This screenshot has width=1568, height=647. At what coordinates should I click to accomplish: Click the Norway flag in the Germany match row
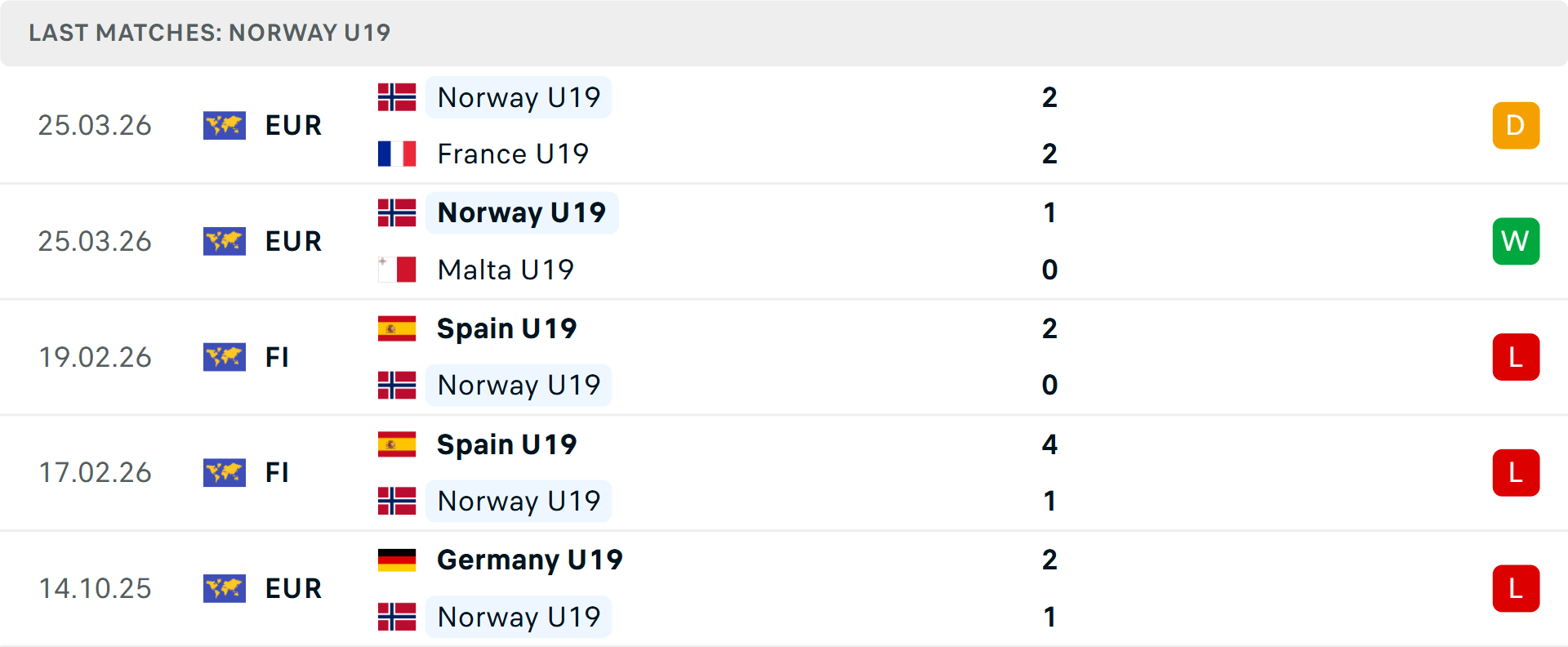[397, 617]
